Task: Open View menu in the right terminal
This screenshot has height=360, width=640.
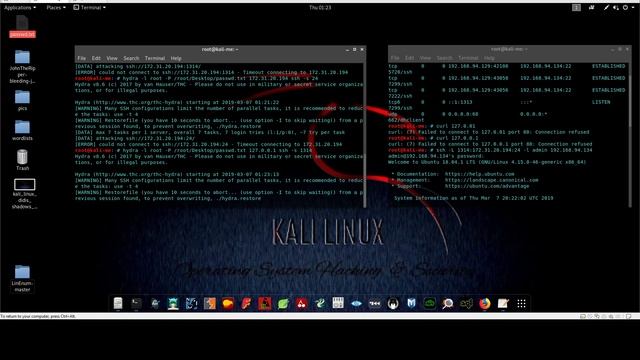Action: (x=425, y=58)
